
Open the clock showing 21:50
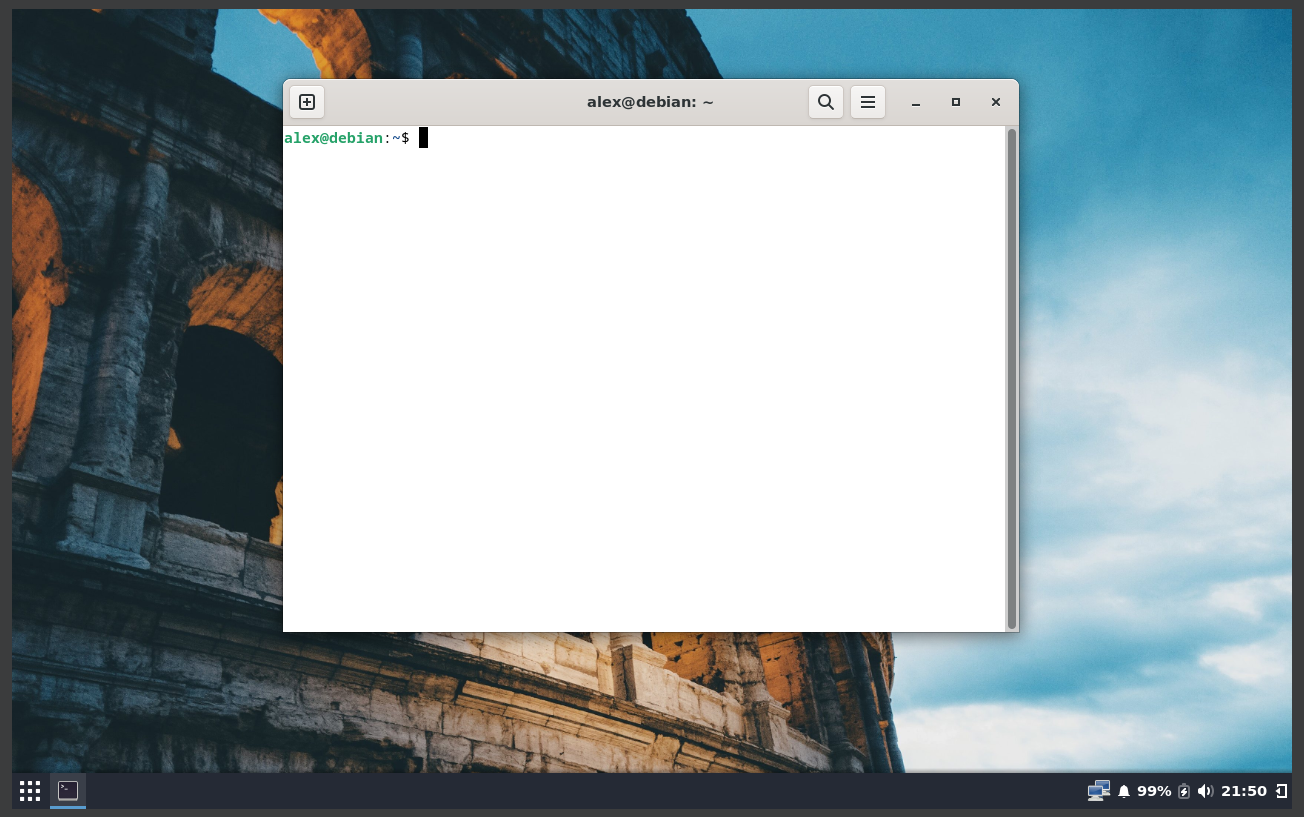click(1243, 790)
